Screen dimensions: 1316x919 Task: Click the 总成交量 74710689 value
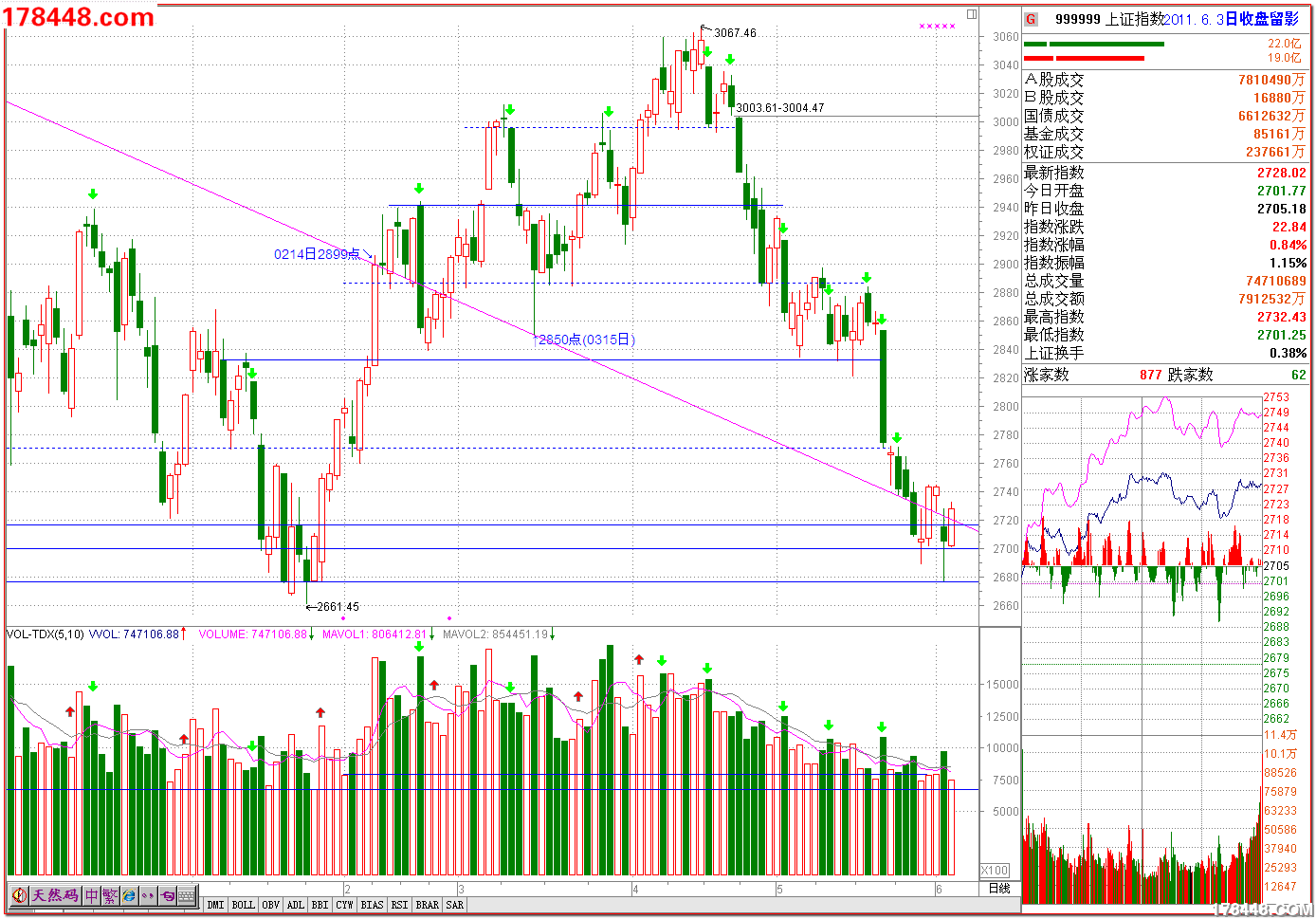point(1276,281)
